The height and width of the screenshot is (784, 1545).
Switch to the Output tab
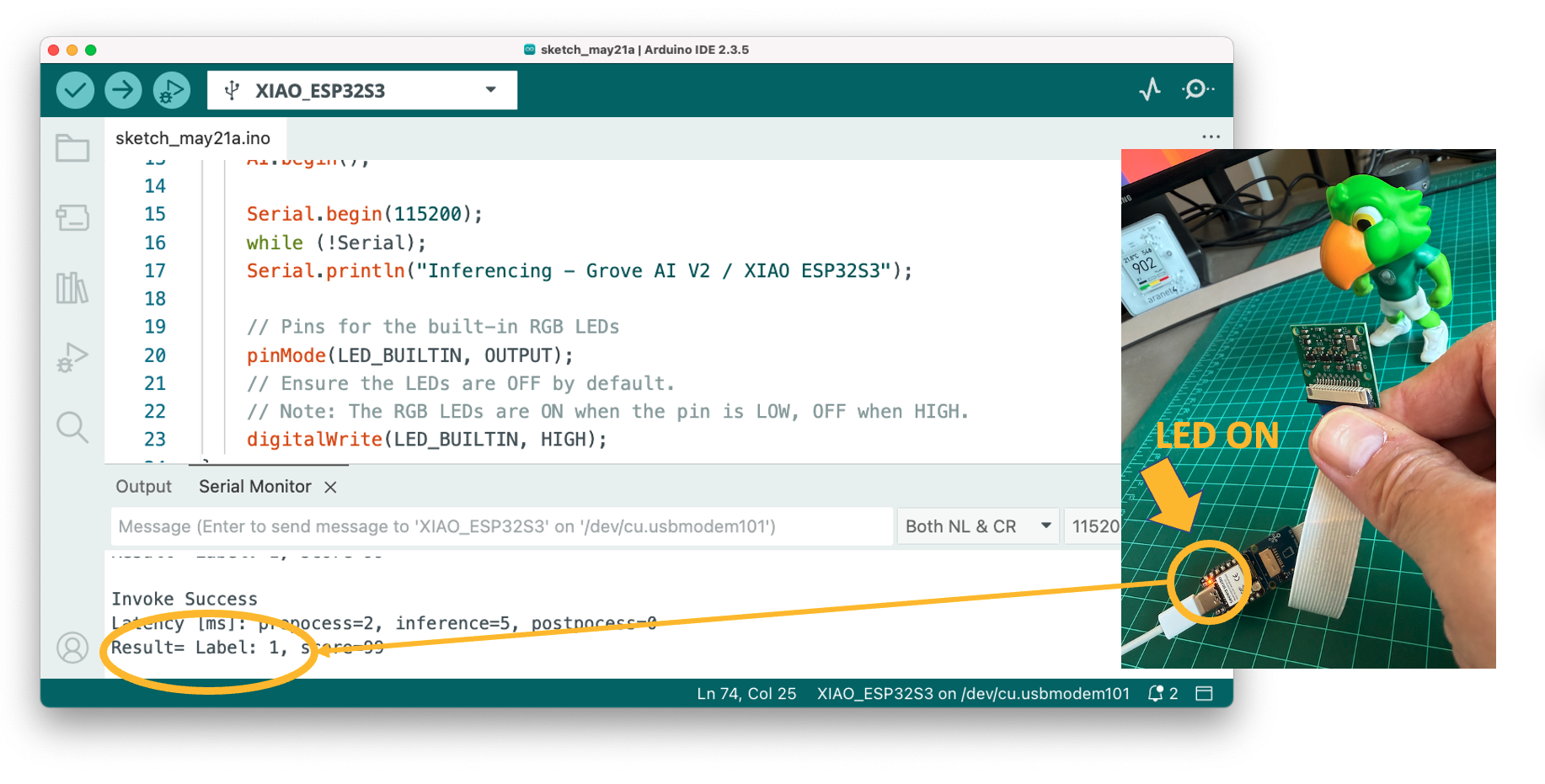point(143,487)
